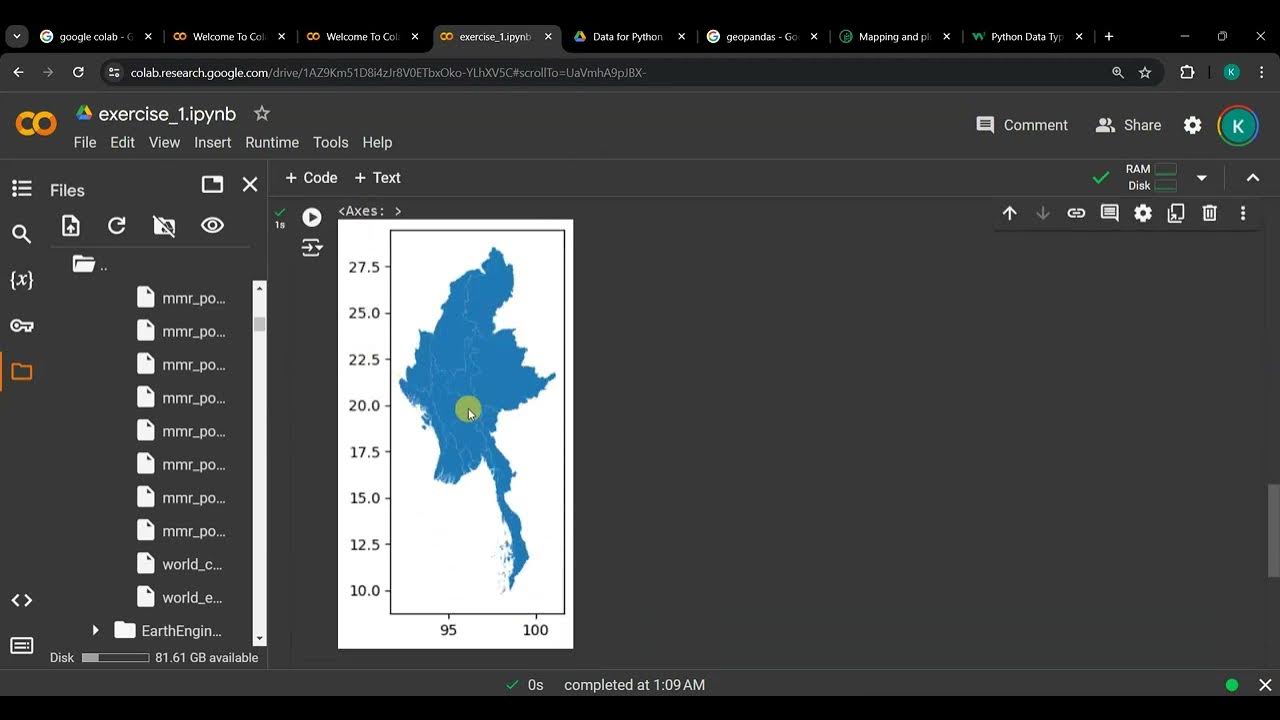
Task: Add a new Code cell
Action: (311, 178)
